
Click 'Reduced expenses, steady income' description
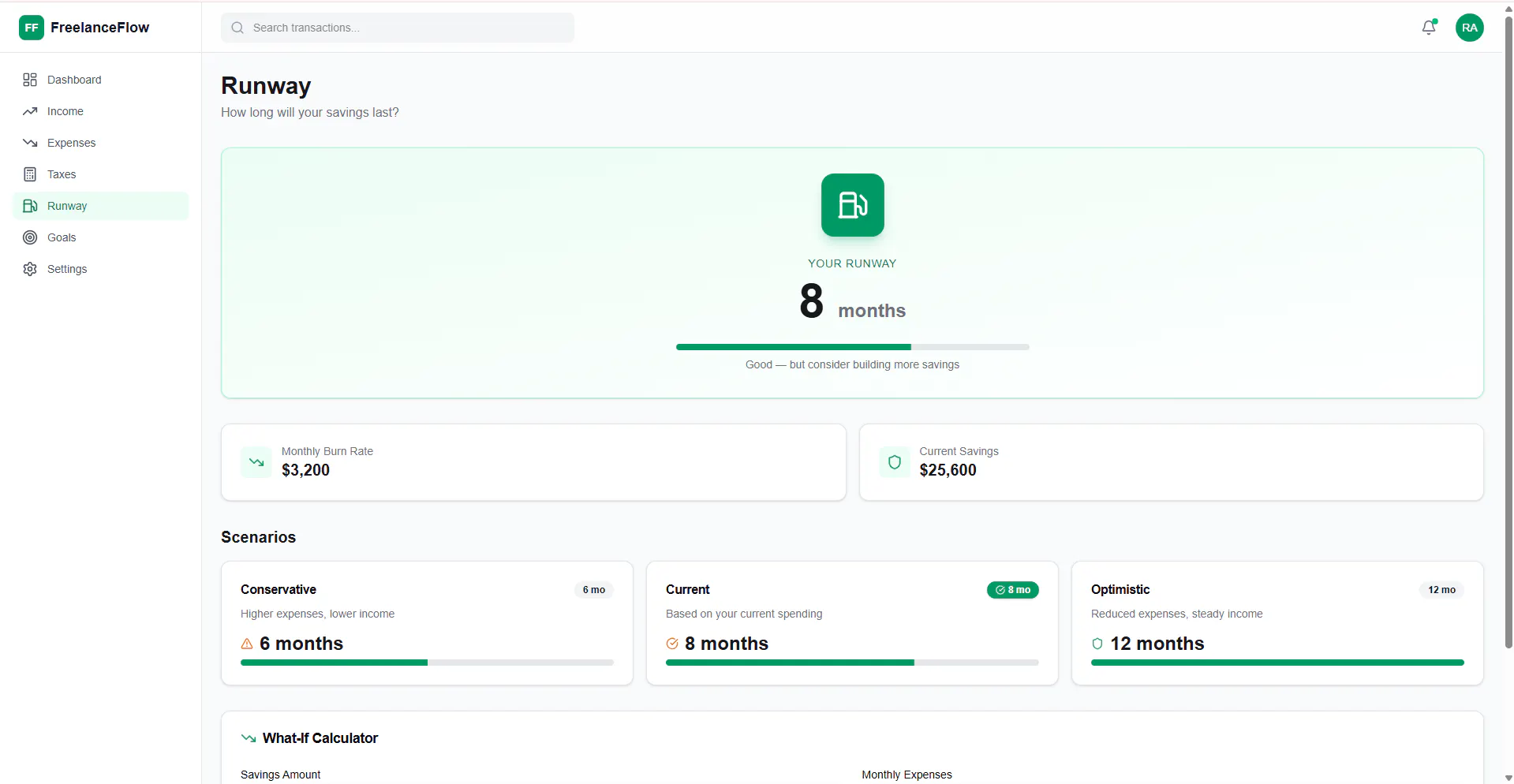coord(1176,614)
